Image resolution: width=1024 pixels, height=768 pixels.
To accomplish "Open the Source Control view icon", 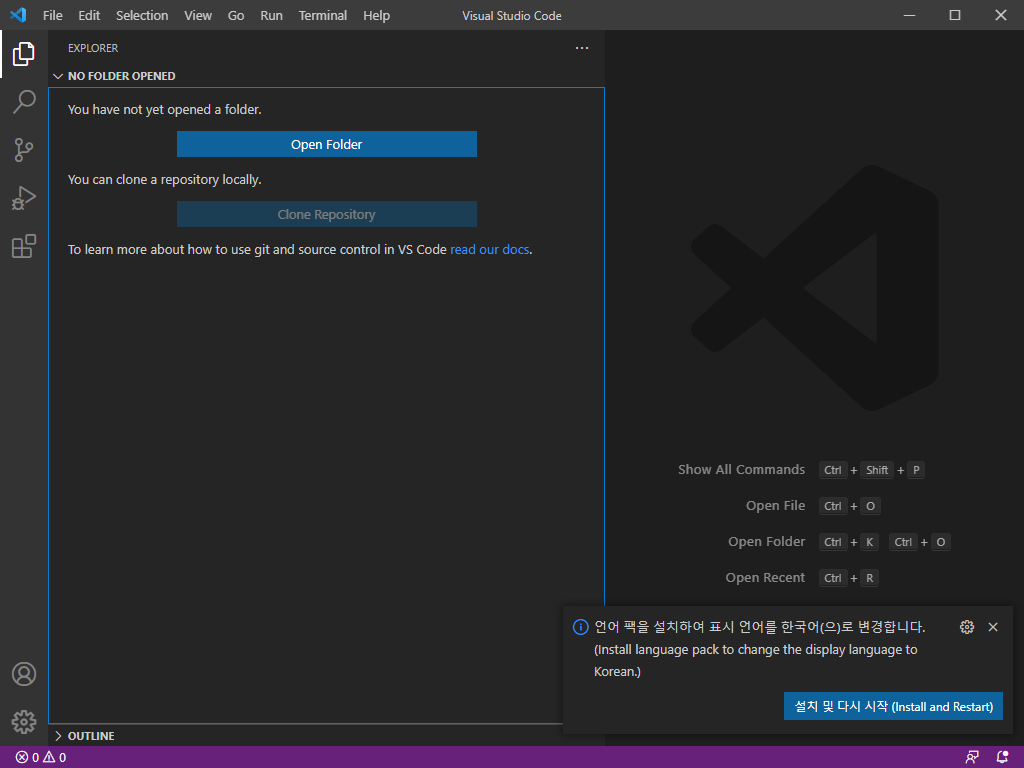I will tap(24, 150).
